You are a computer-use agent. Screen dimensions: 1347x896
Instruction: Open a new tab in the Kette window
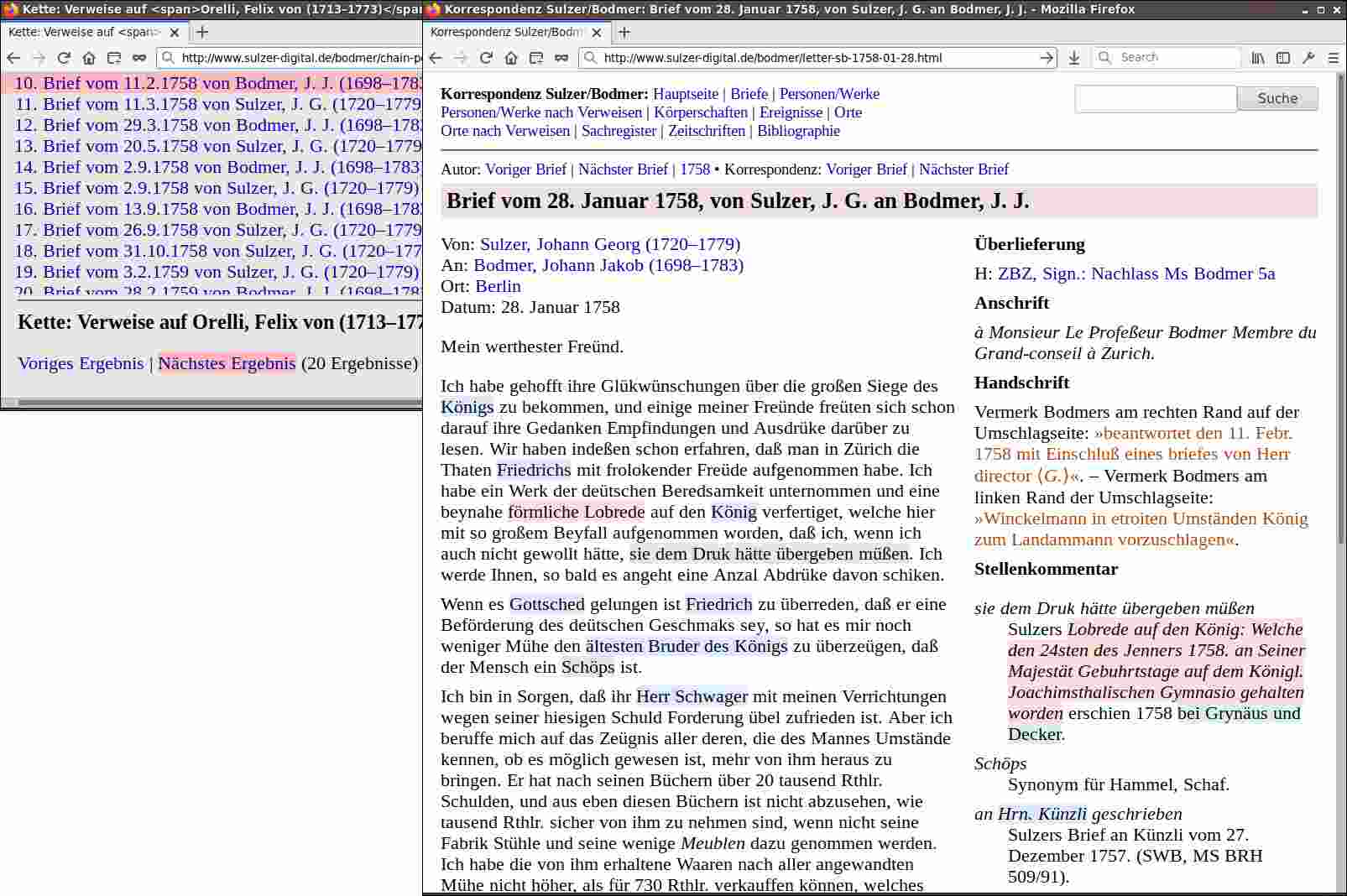[x=201, y=32]
